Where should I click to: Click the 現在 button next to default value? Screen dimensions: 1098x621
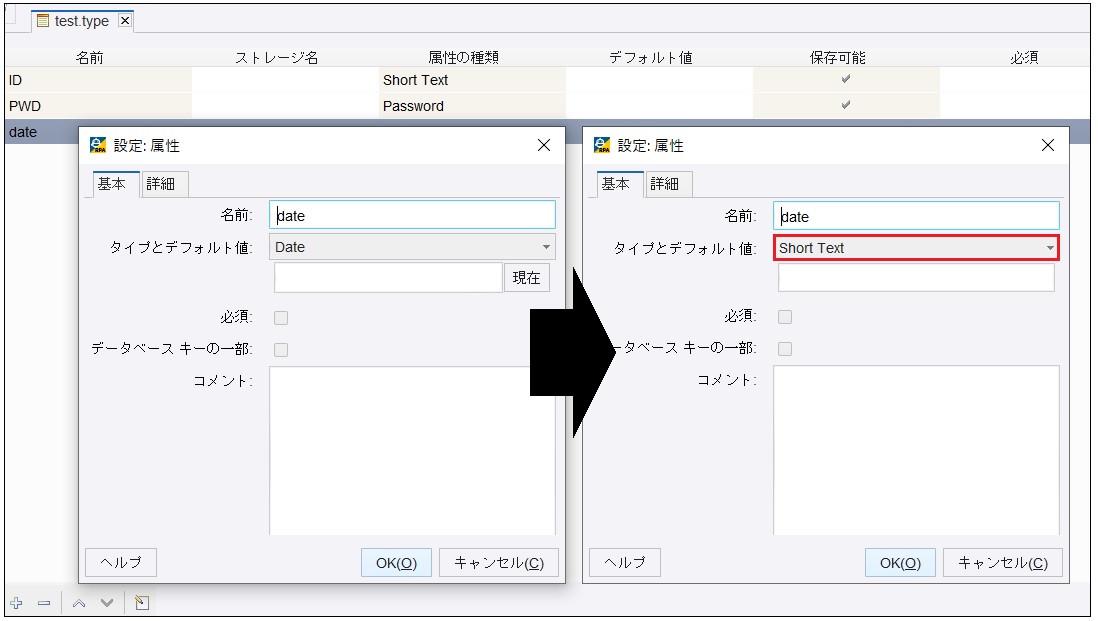527,277
